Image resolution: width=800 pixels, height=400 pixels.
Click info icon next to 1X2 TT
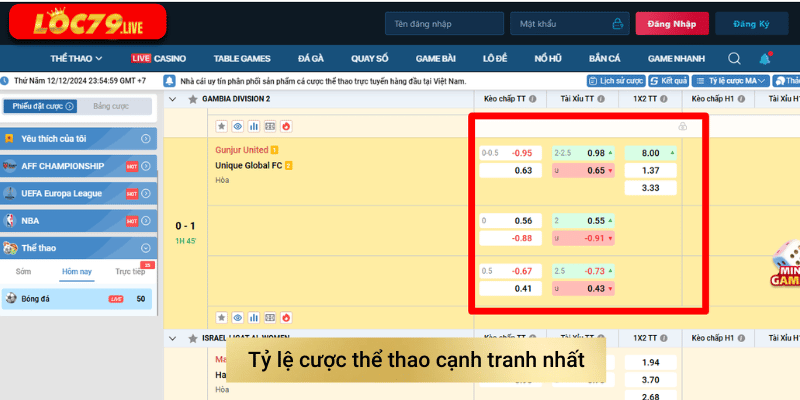(663, 99)
